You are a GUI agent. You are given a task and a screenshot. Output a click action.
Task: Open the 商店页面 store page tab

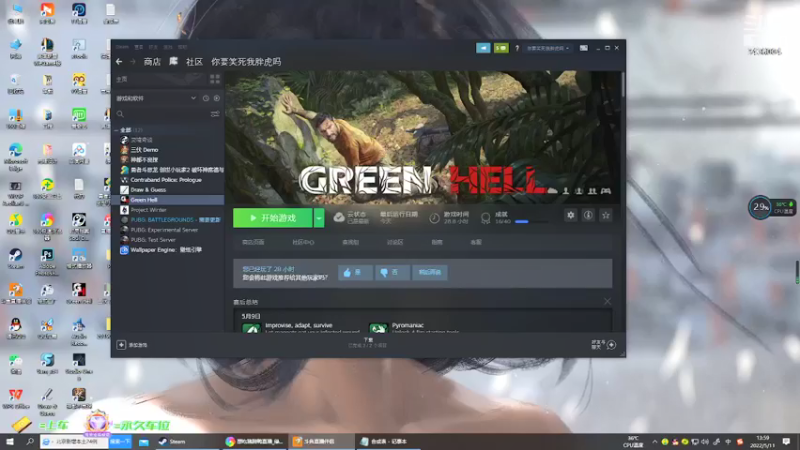coord(253,242)
